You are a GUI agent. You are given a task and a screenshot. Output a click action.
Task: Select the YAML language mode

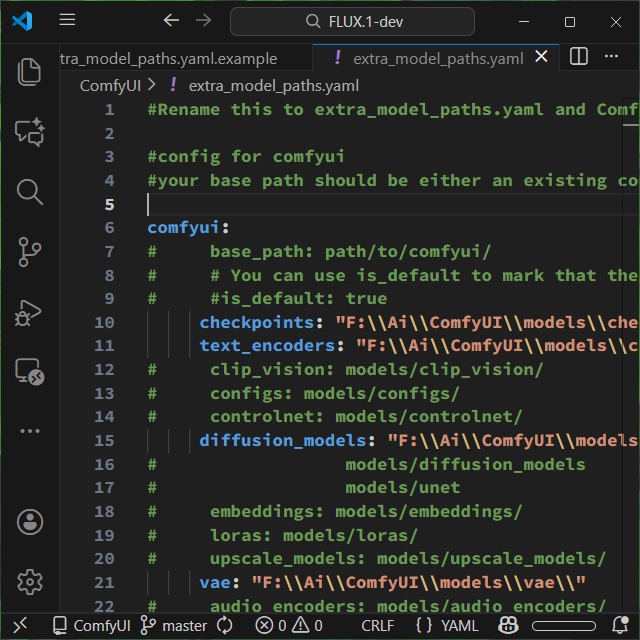[447, 626]
